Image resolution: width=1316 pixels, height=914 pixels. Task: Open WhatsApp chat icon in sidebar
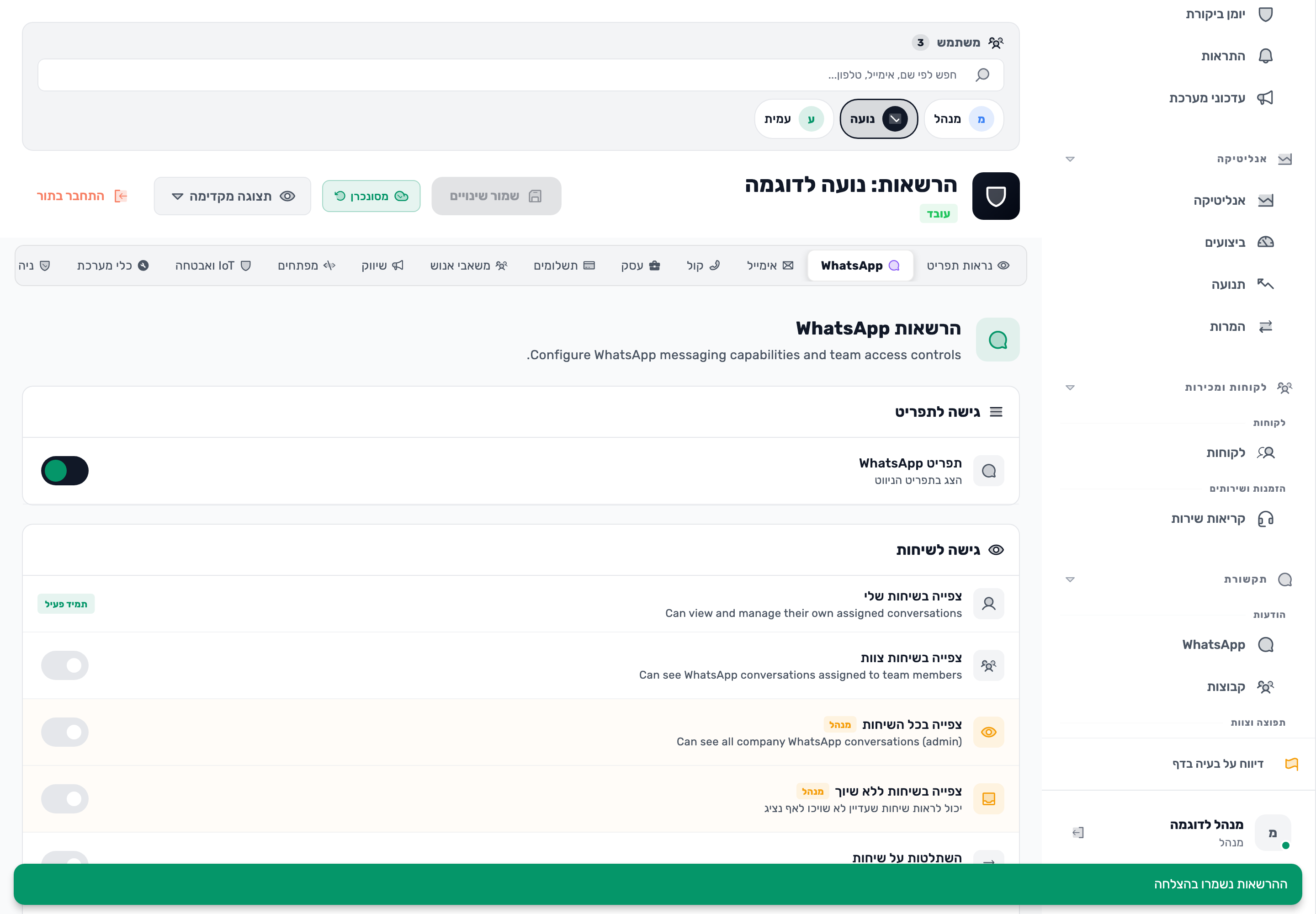pyautogui.click(x=1265, y=645)
